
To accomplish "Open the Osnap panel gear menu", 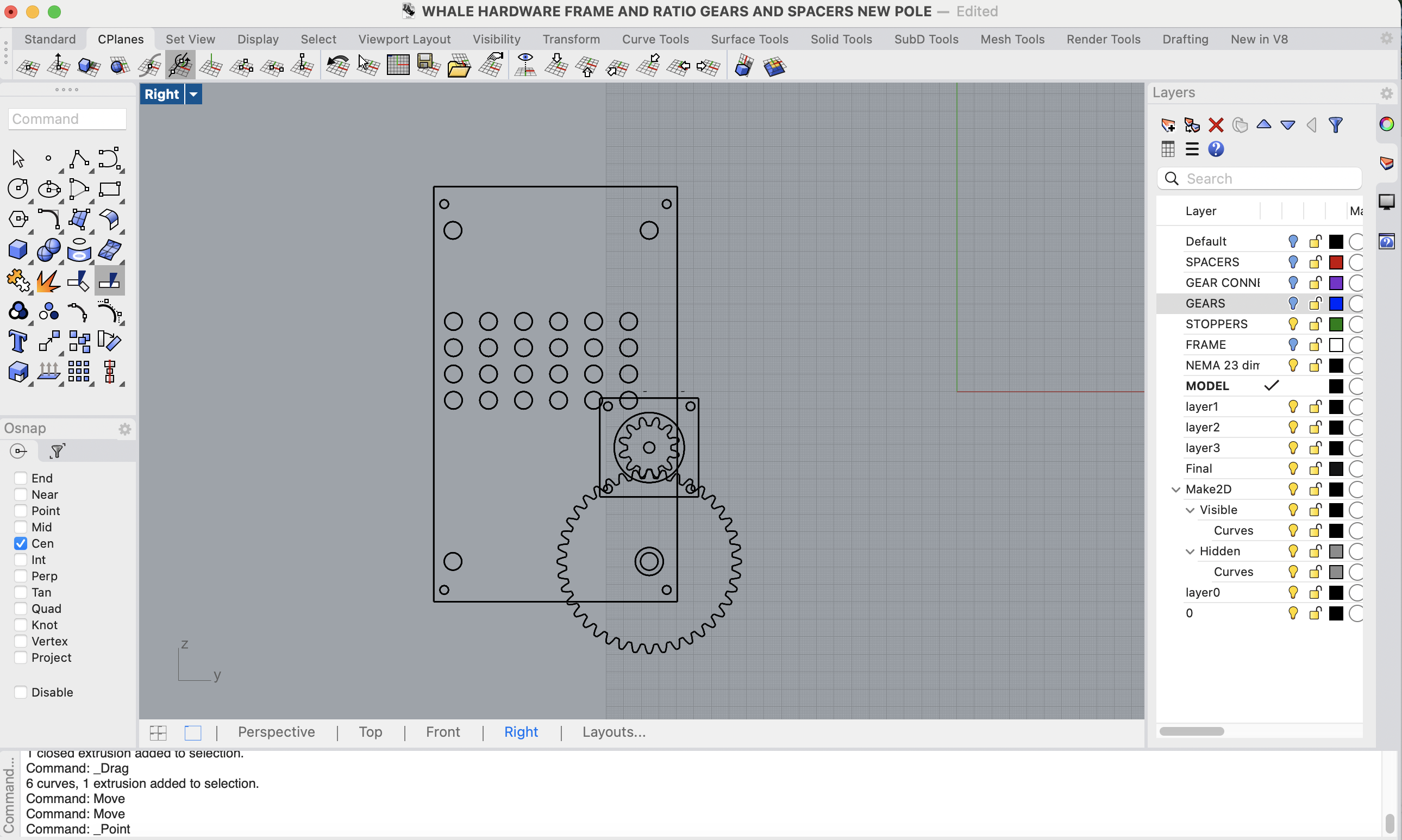I will (125, 429).
